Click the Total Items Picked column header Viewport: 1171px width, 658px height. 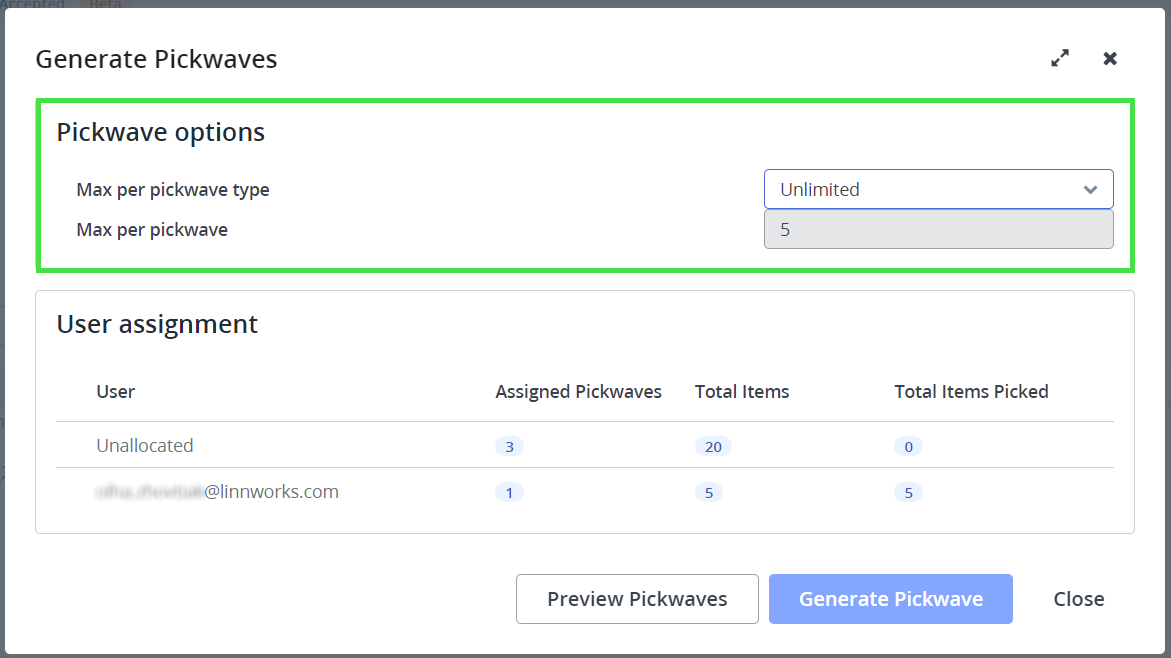tap(971, 392)
